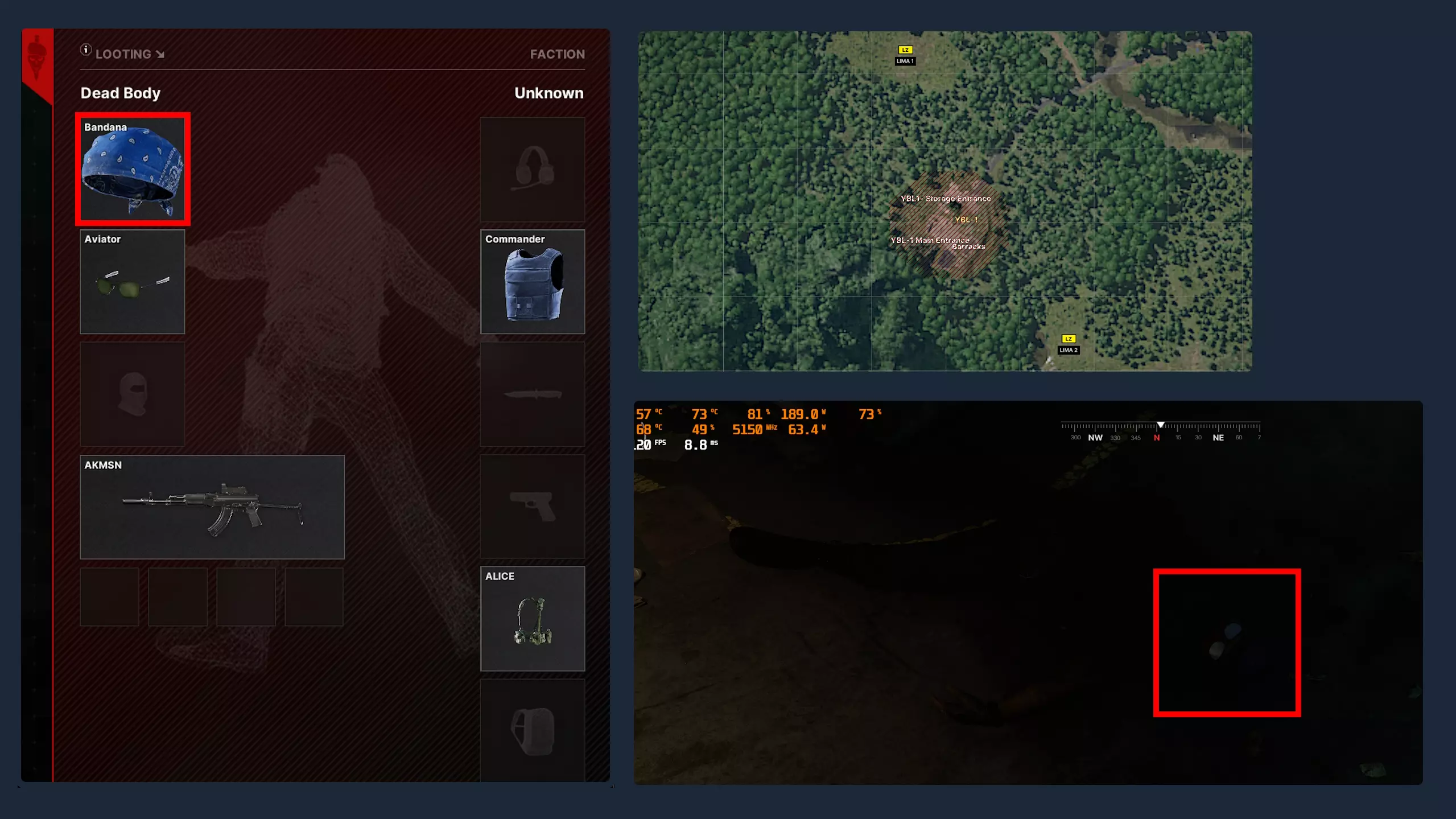Pick the Aviator sunglasses slot
The image size is (1456, 819).
[133, 282]
